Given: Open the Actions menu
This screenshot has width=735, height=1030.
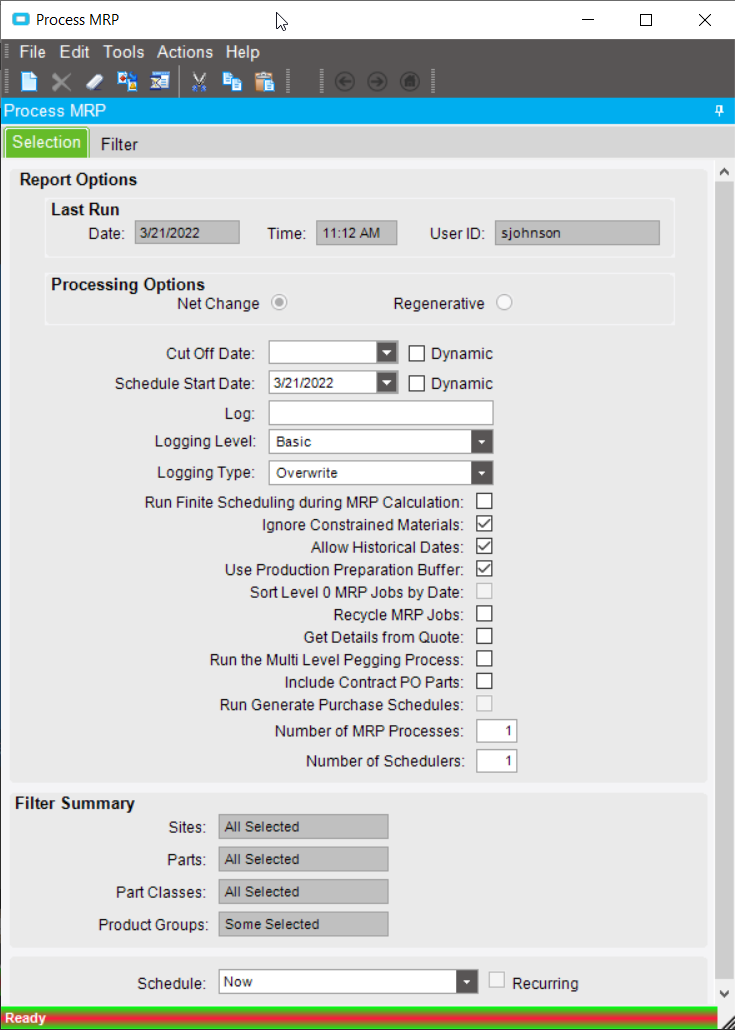Looking at the screenshot, I should [x=185, y=52].
